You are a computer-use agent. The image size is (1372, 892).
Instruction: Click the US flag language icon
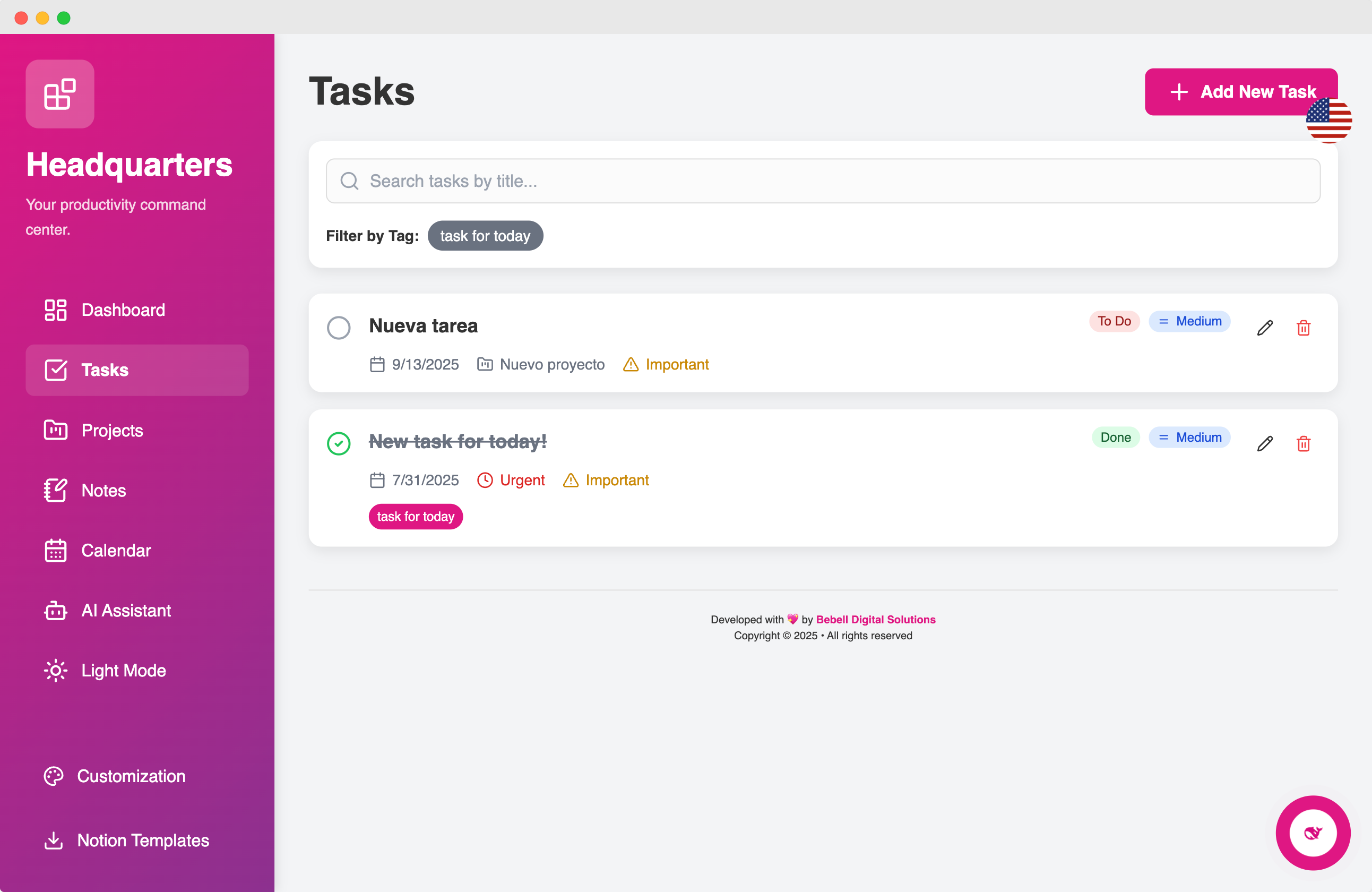(1329, 121)
